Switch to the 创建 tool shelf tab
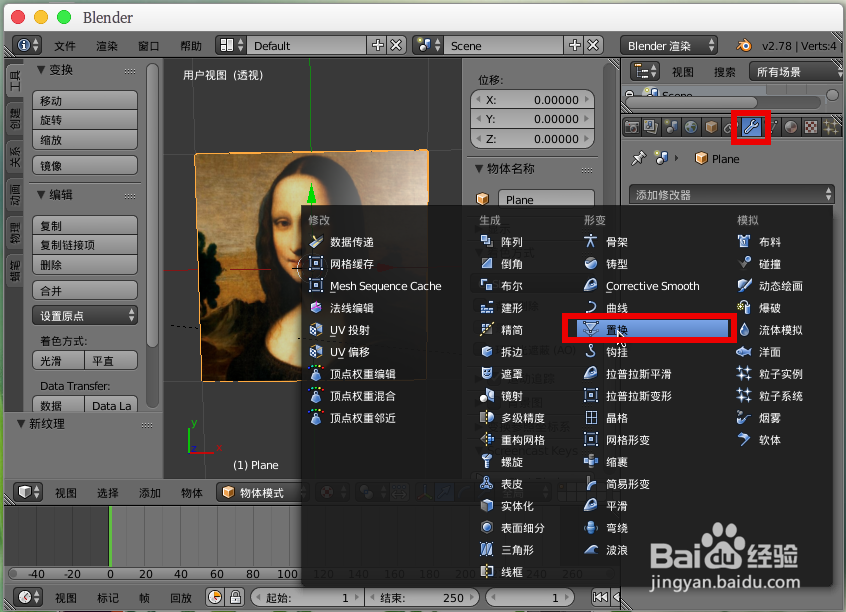The image size is (846, 612). coord(15,118)
